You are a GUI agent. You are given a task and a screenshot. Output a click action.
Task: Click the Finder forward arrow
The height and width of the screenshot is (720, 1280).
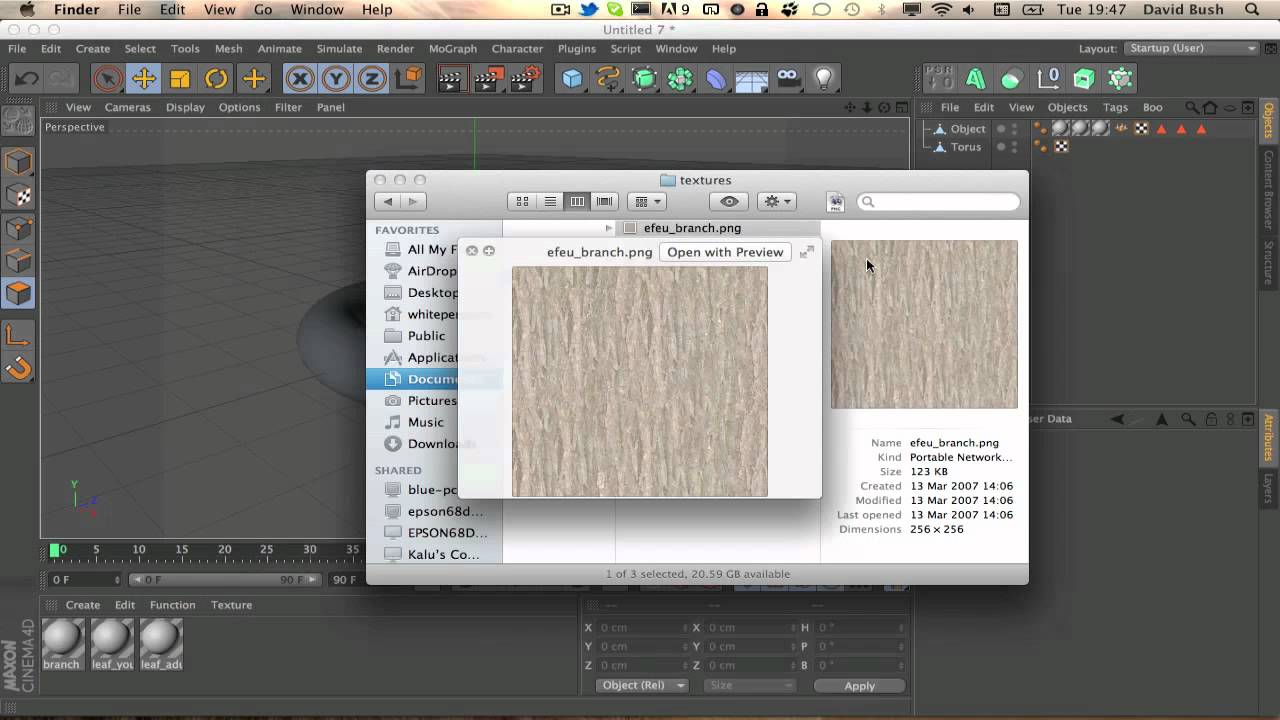tap(413, 201)
